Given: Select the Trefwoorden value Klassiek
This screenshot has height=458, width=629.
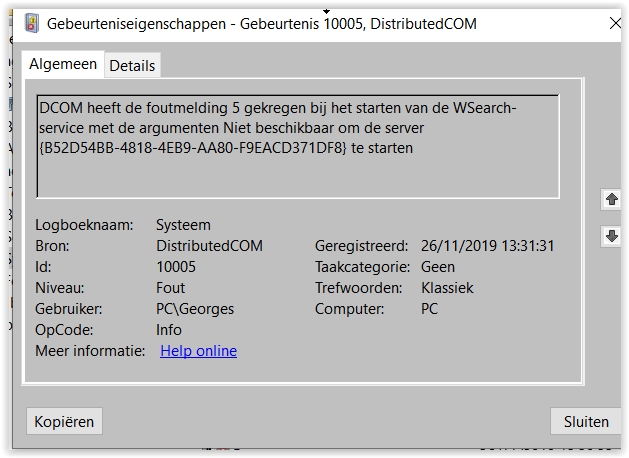Looking at the screenshot, I should click(x=447, y=288).
